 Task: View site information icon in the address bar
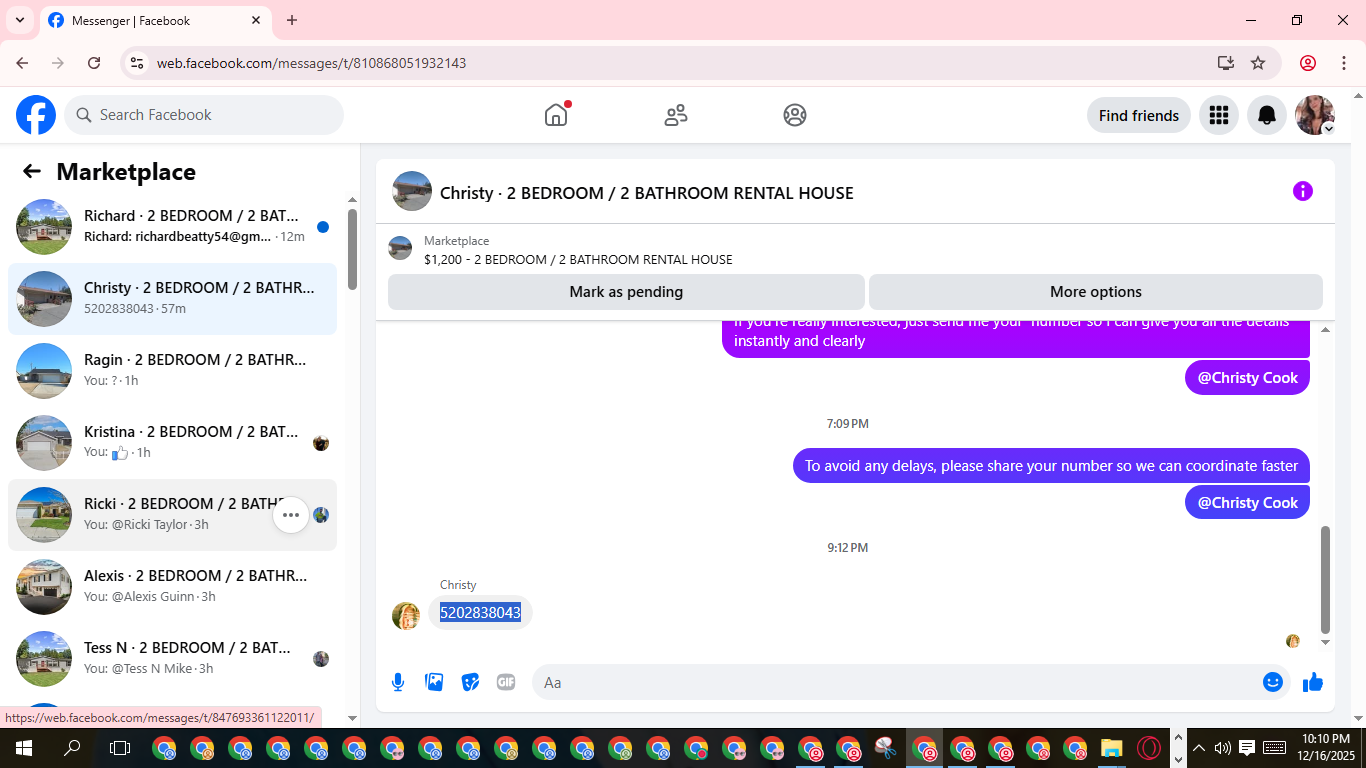point(138,63)
